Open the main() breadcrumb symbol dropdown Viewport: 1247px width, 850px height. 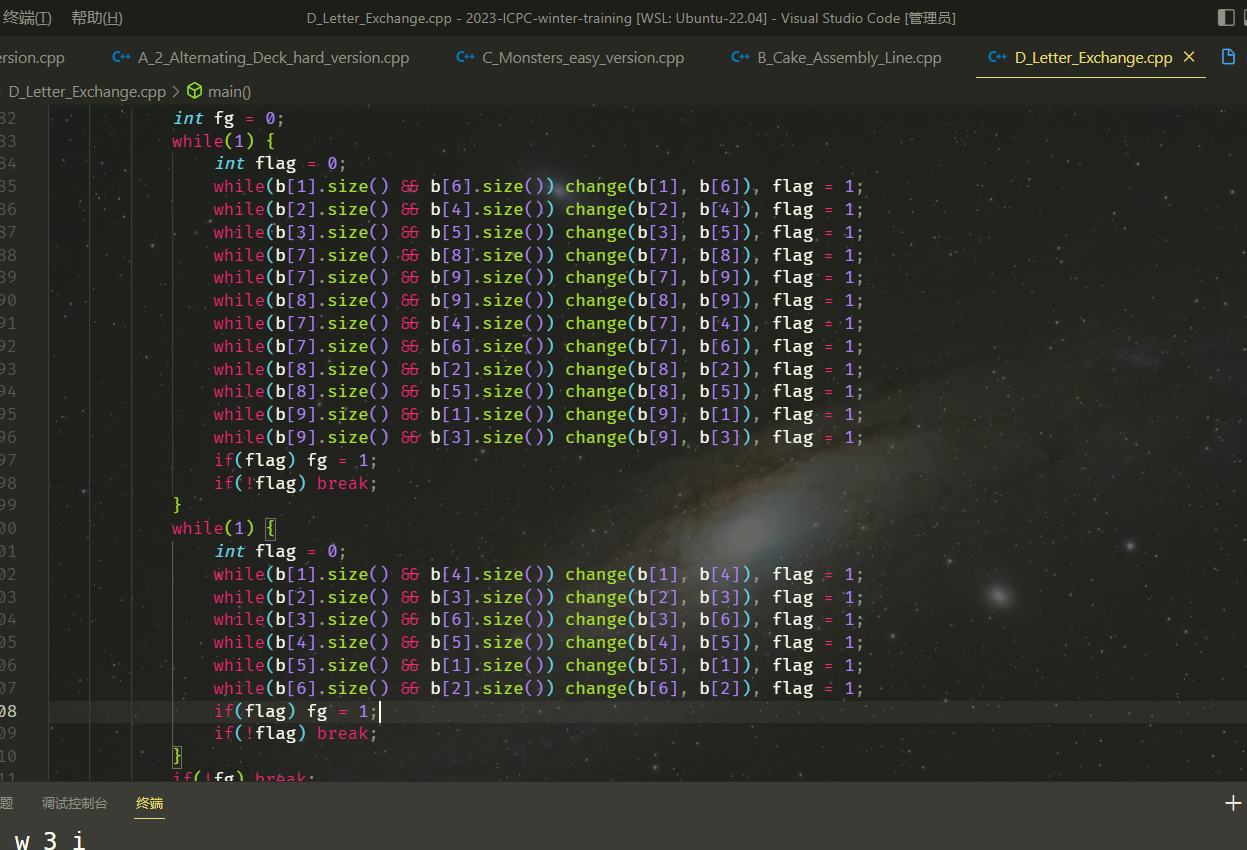229,91
